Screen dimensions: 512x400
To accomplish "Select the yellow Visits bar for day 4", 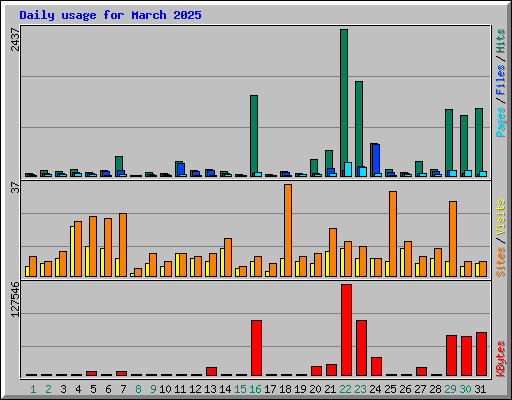I will [x=72, y=251].
